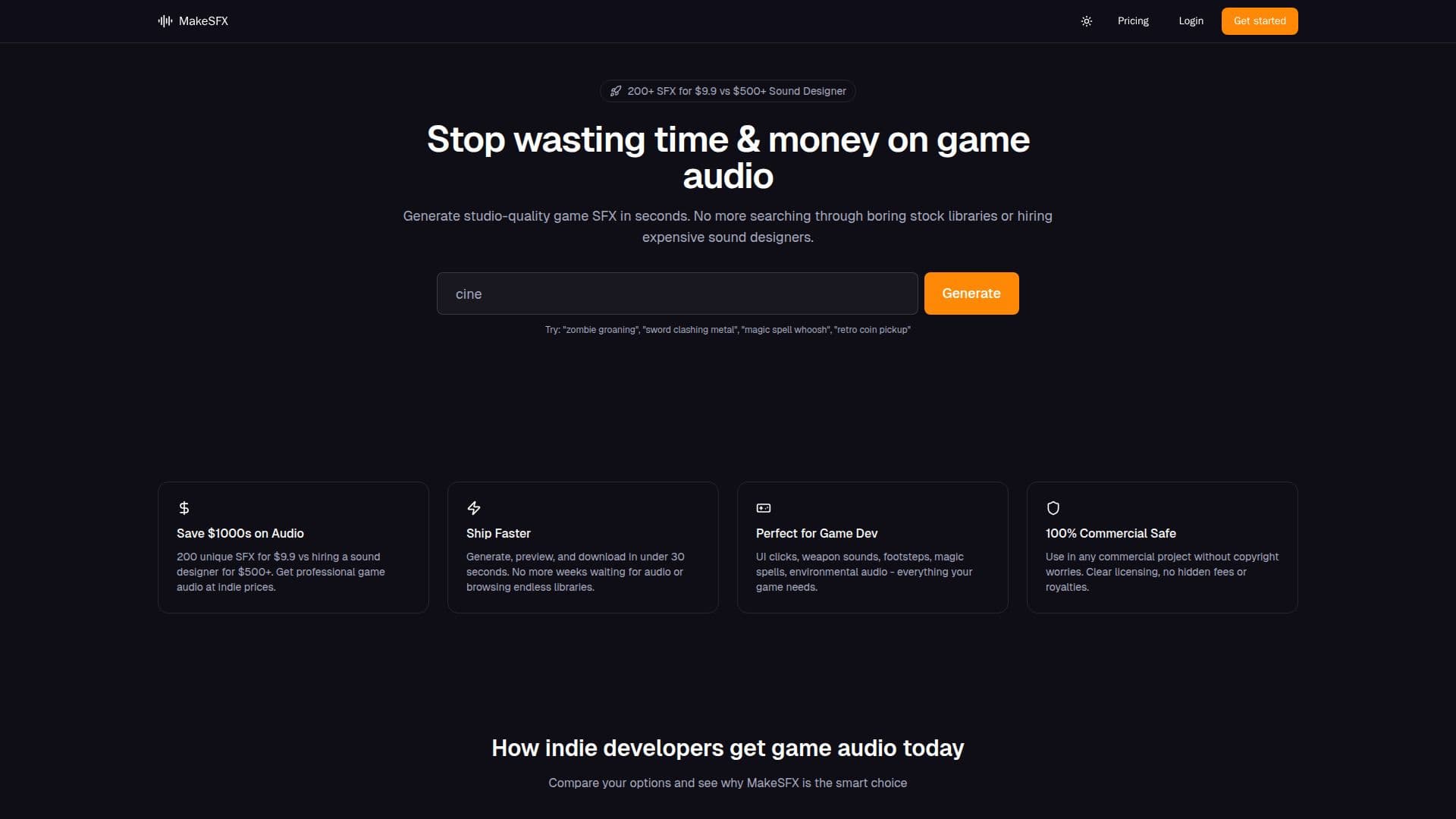1456x819 pixels.
Task: Click the main headline about game audio
Action: (728, 158)
